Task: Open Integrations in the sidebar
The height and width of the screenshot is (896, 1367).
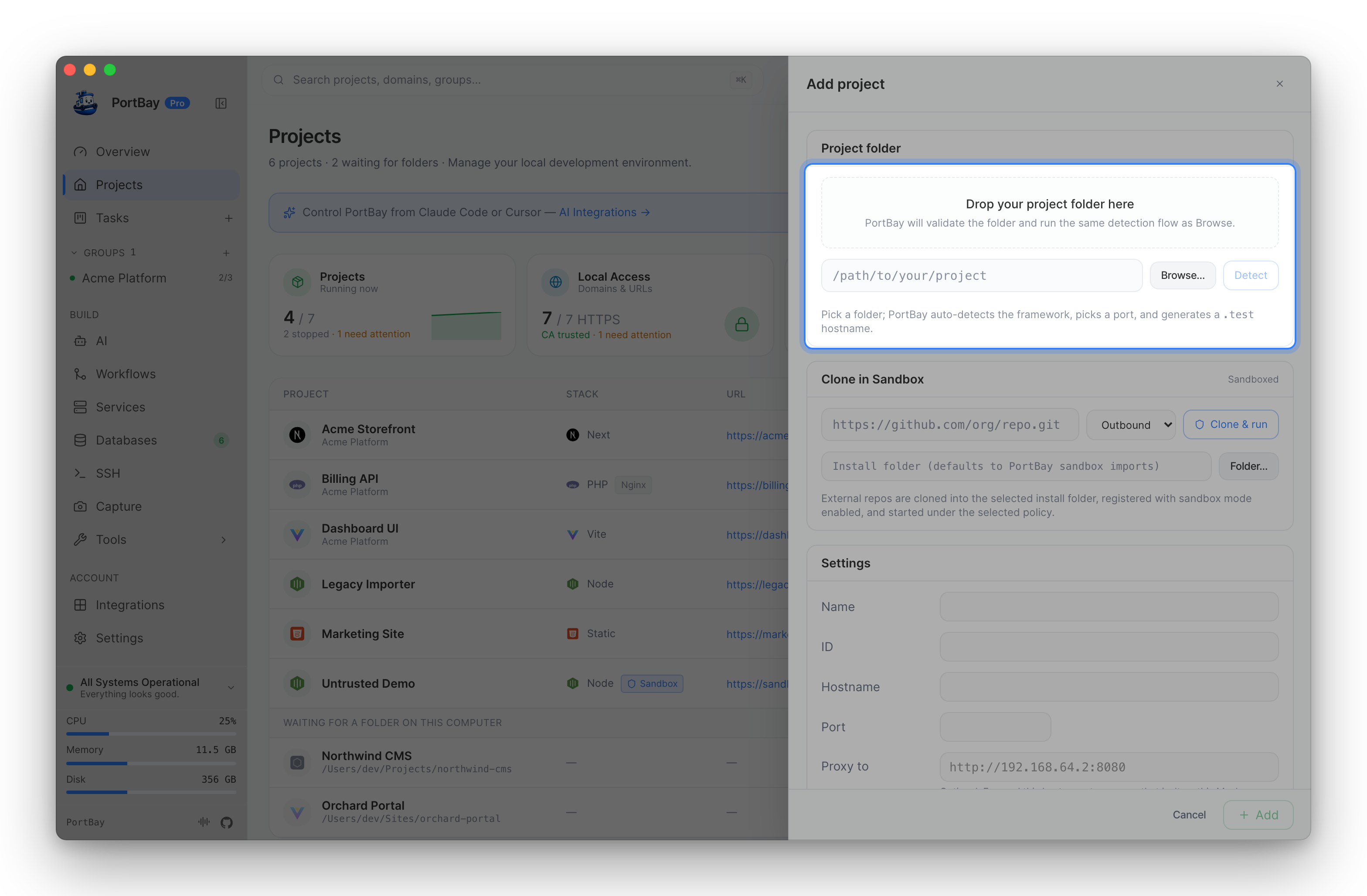Action: coord(150,605)
